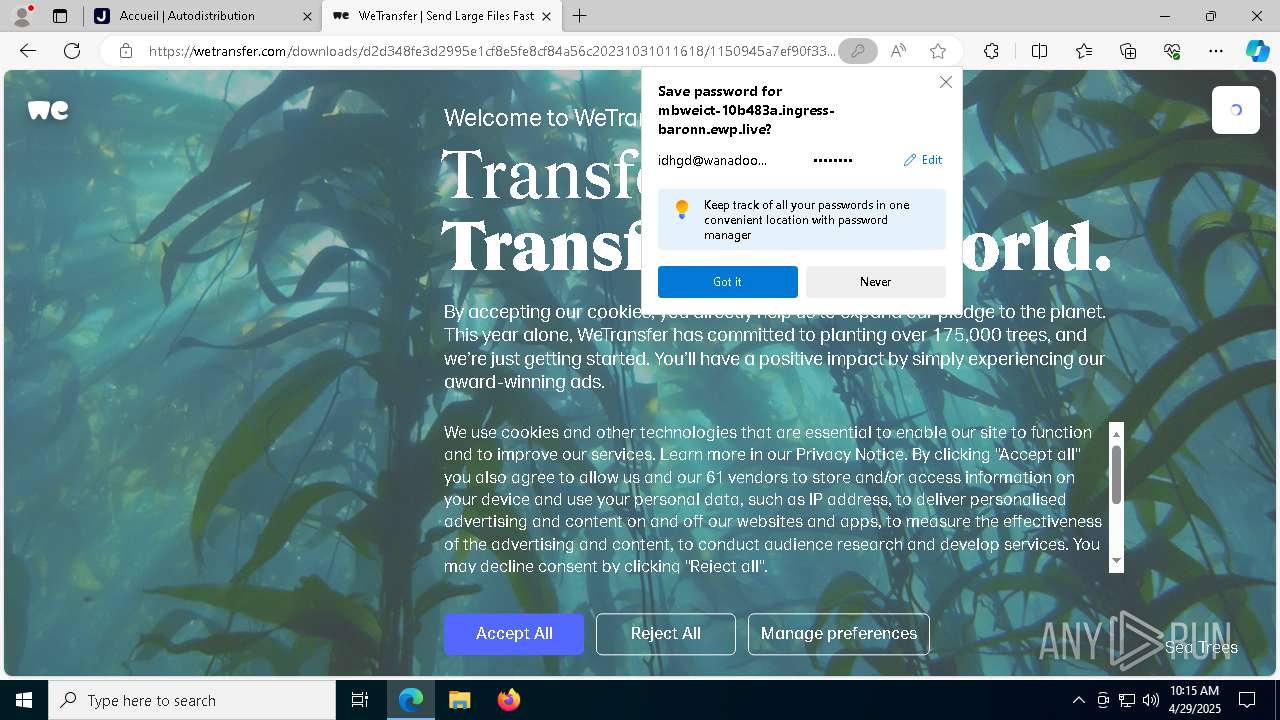The image size is (1280, 720).
Task: Click the WeTransfer logo
Action: click(x=48, y=110)
